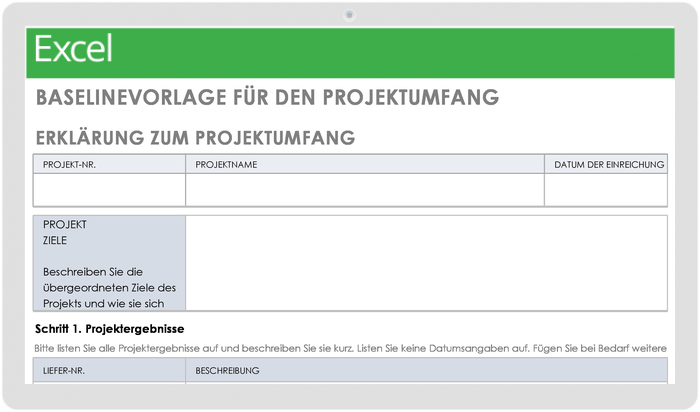Click the 'BESCHREIBUNG' header cell
Viewport: 700px width, 412px height.
[426, 370]
